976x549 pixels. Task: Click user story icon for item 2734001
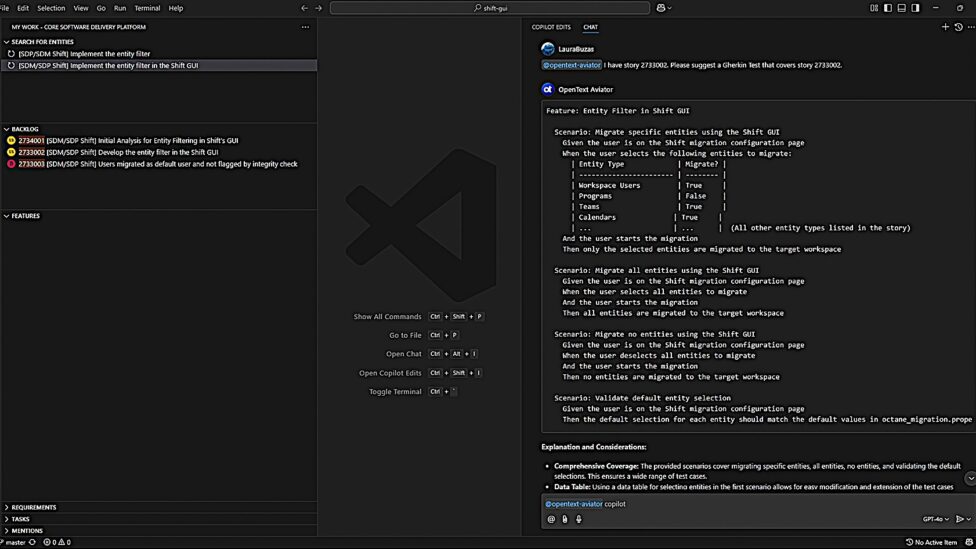(x=11, y=141)
